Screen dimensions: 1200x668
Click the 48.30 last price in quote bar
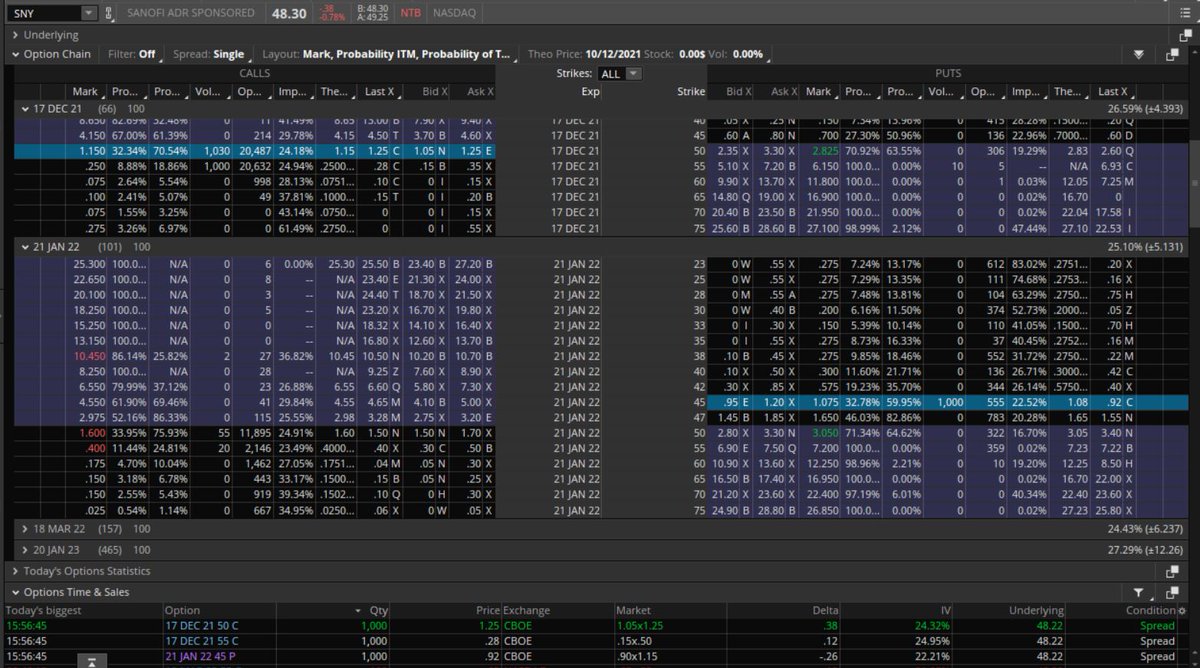point(289,14)
